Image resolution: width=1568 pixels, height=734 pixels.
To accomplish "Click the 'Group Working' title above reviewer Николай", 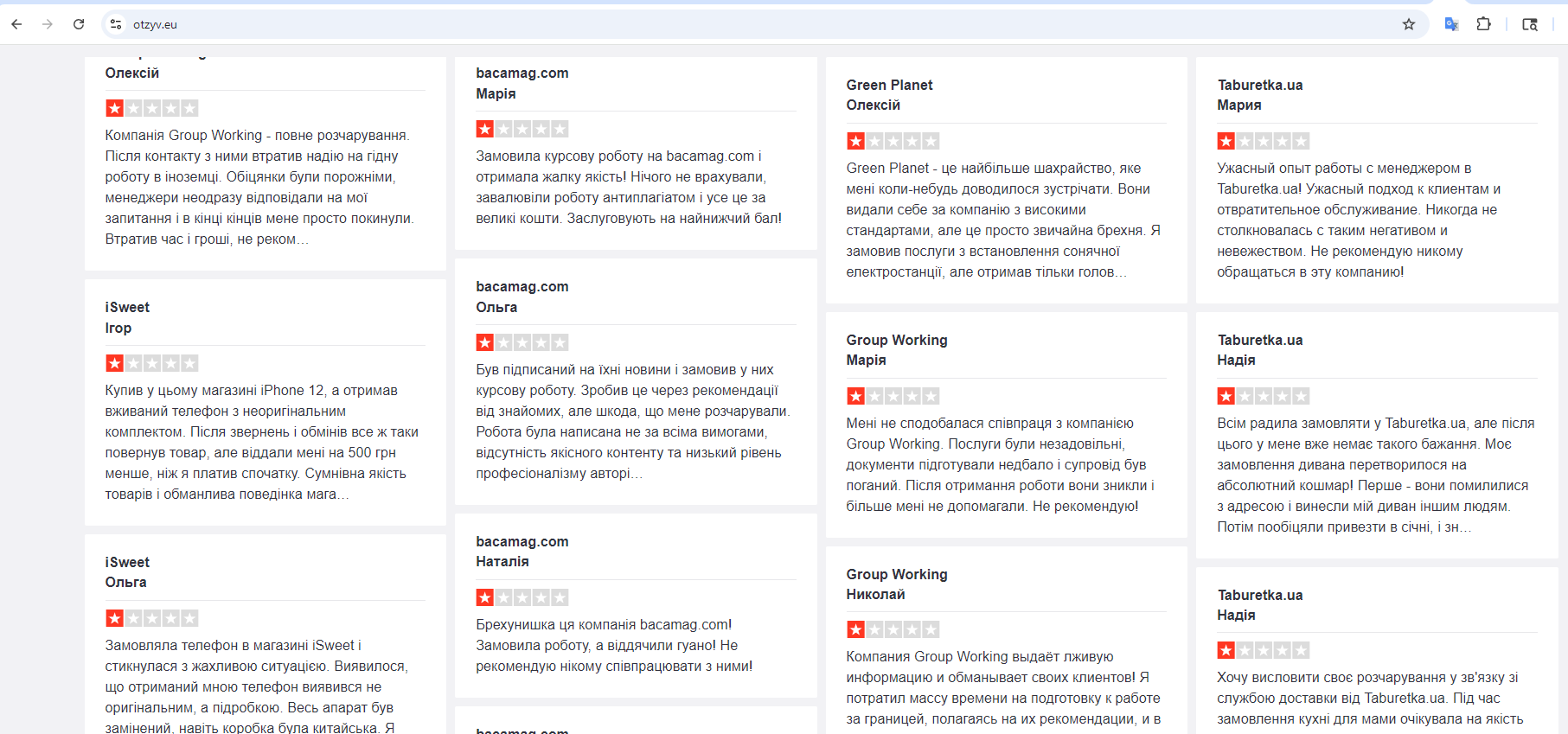I will click(897, 575).
